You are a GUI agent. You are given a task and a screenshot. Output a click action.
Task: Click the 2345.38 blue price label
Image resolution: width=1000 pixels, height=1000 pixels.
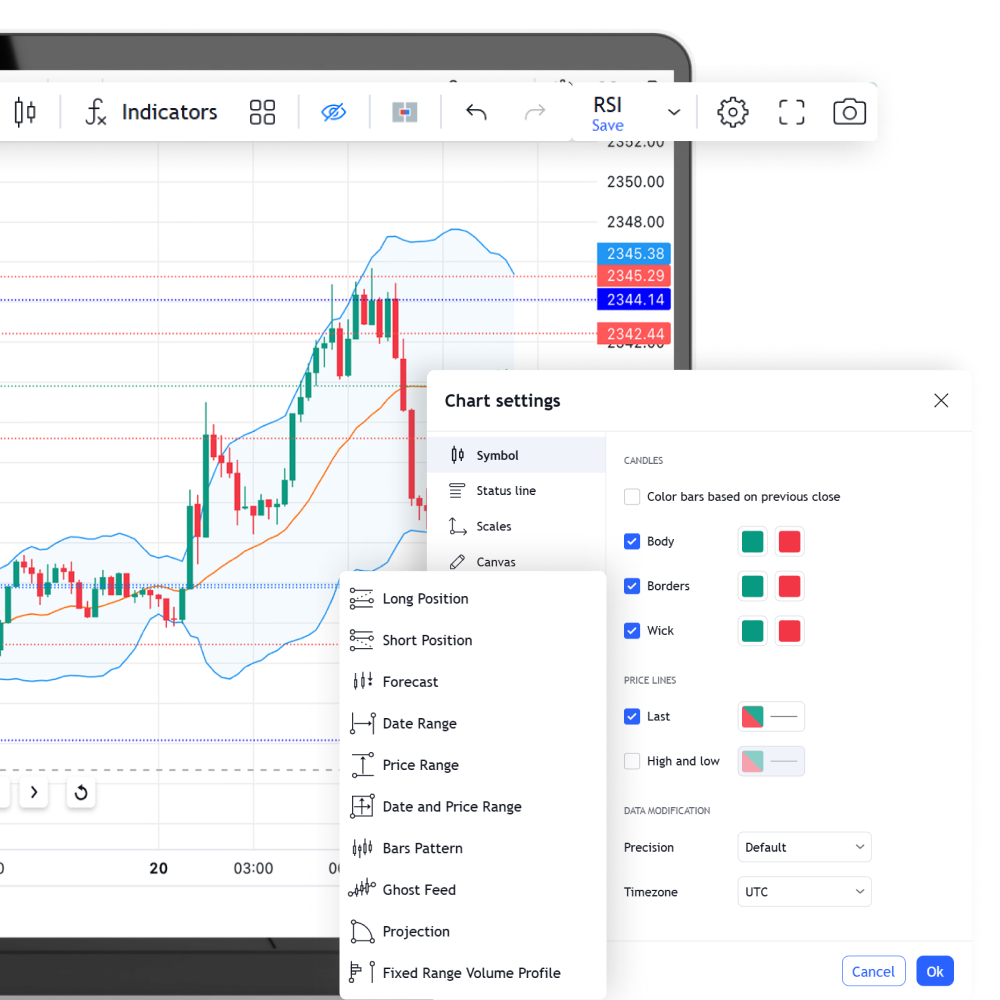point(634,253)
